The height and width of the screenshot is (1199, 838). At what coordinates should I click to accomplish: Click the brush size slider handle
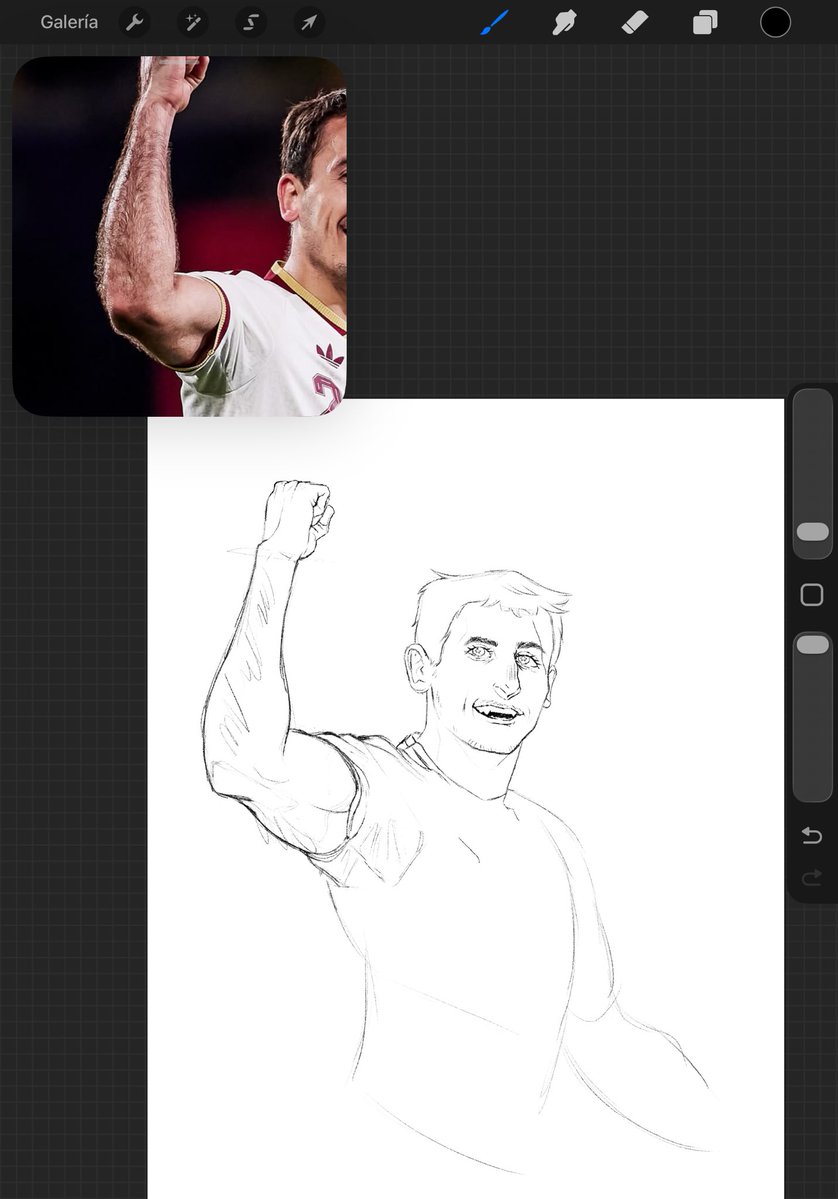click(813, 532)
